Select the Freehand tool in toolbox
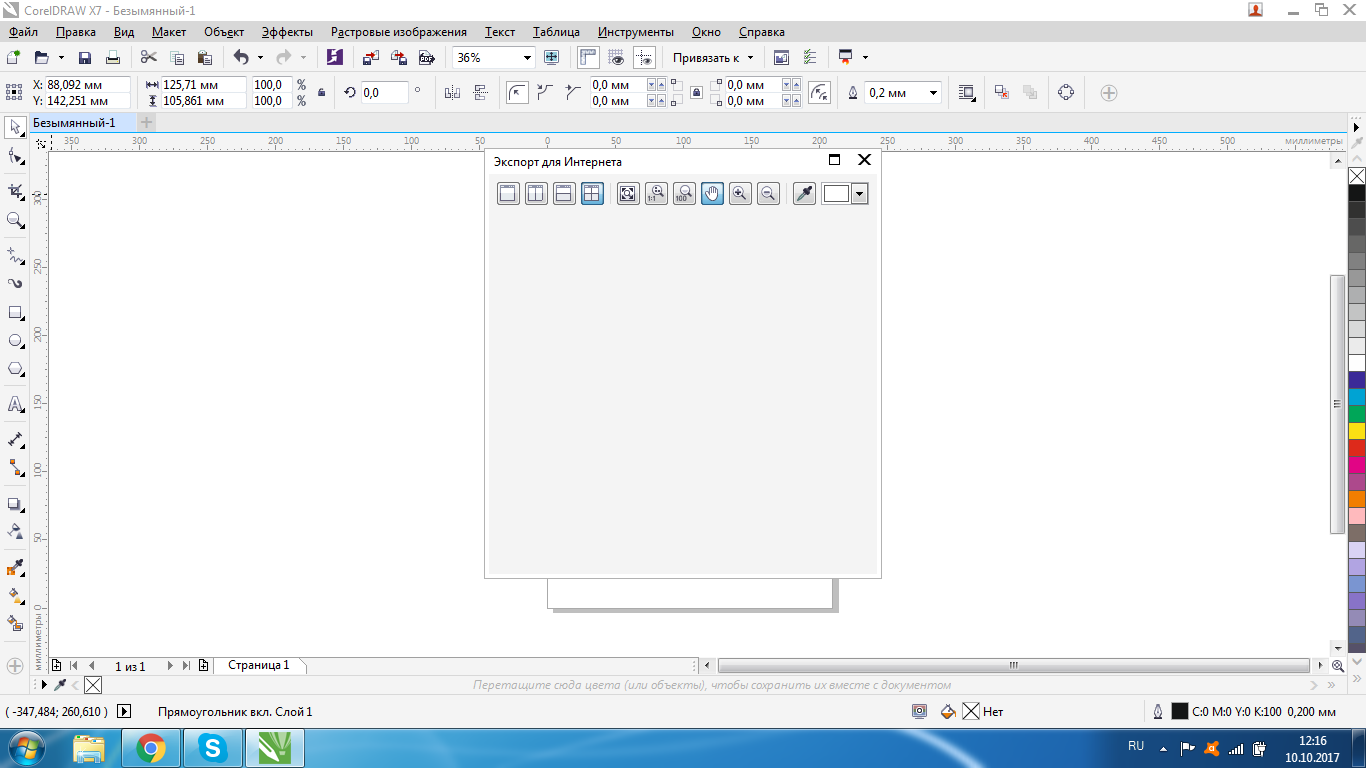 pyautogui.click(x=16, y=255)
